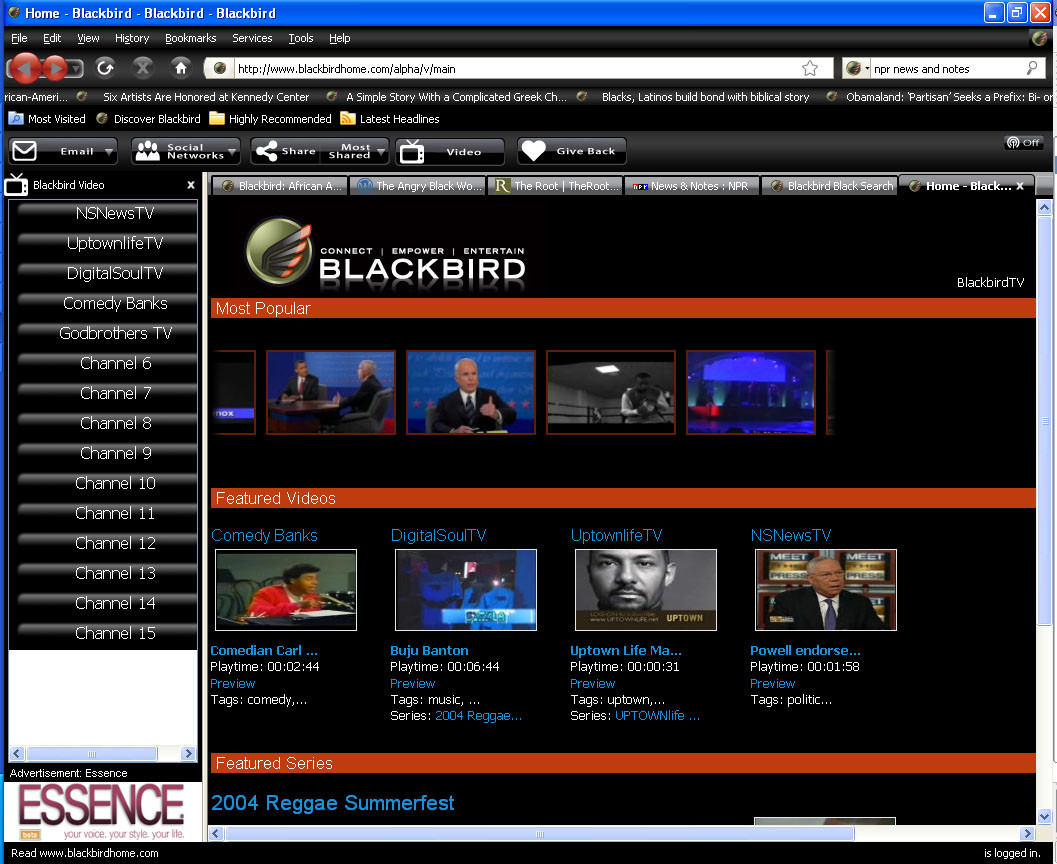This screenshot has height=864, width=1057.
Task: Switch to Blackbird Black Search tab
Action: (x=829, y=186)
